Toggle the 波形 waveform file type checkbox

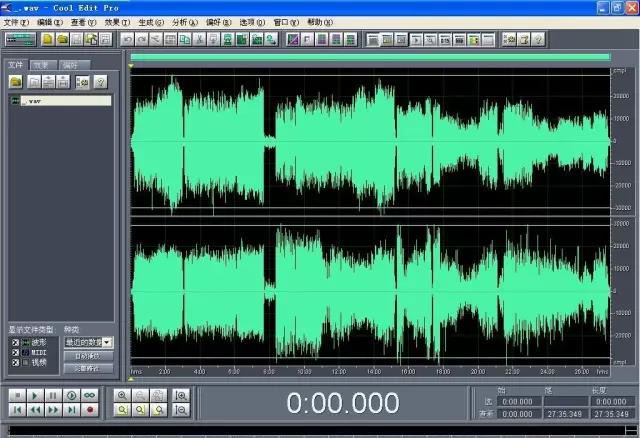[16, 342]
